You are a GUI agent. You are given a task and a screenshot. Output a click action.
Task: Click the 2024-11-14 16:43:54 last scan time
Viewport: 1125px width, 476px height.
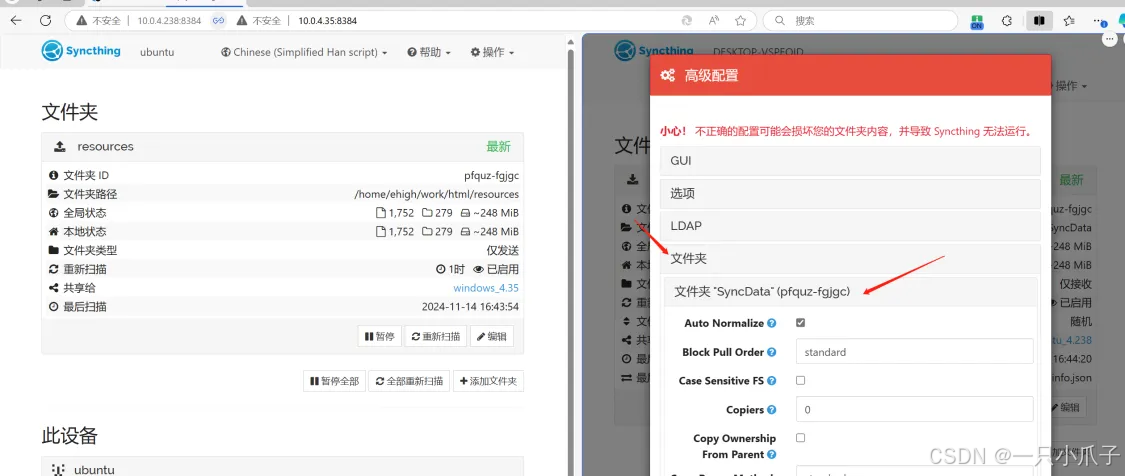click(x=471, y=307)
